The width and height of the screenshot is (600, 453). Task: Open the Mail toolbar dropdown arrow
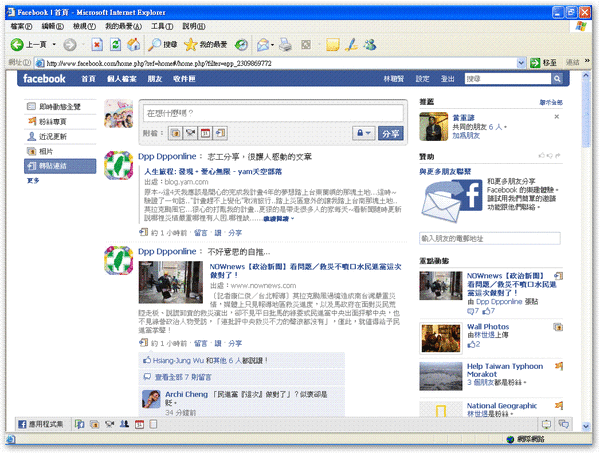click(x=272, y=45)
